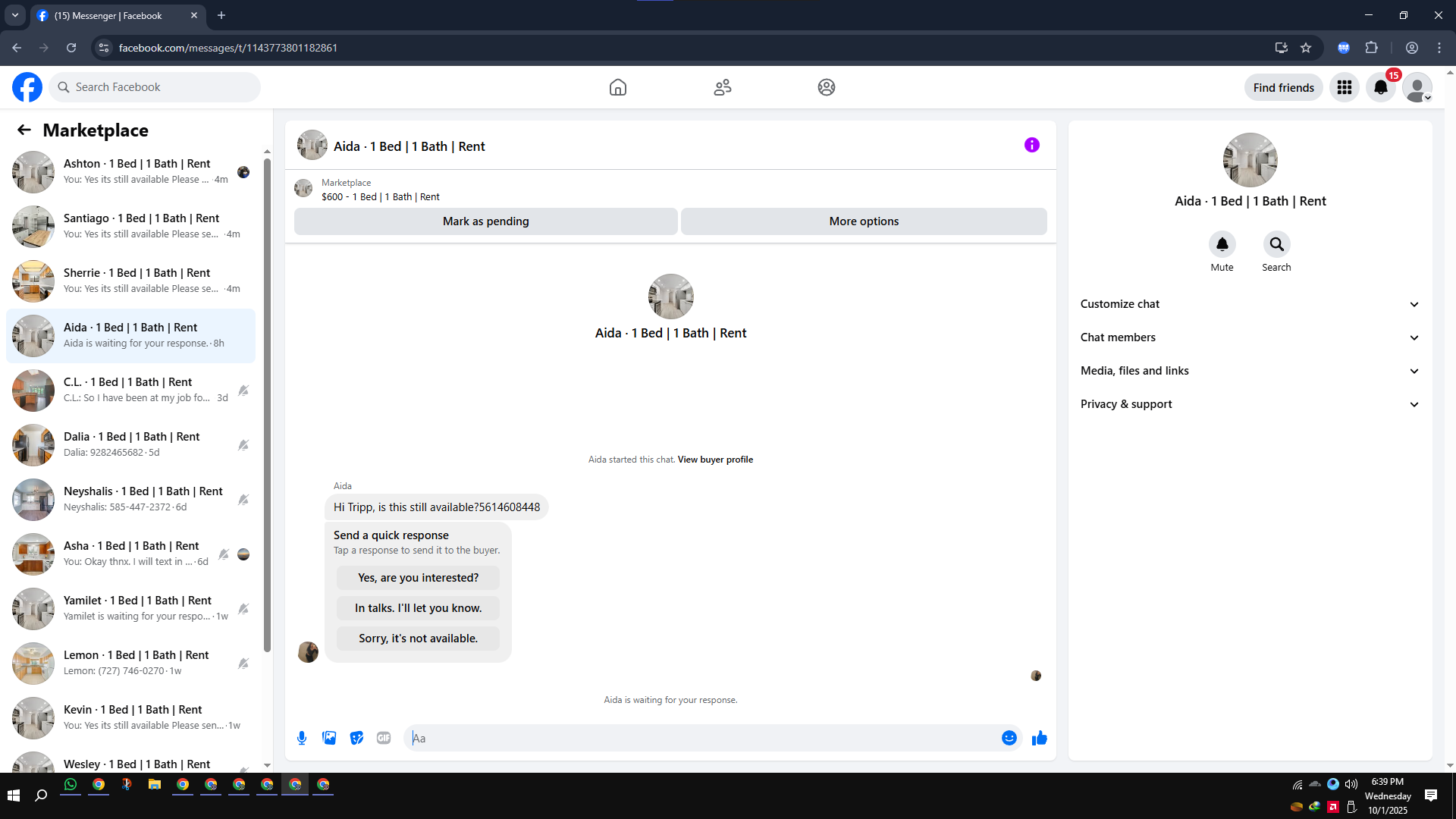Expand Customize chat section
This screenshot has width=1456, height=819.
tap(1250, 304)
